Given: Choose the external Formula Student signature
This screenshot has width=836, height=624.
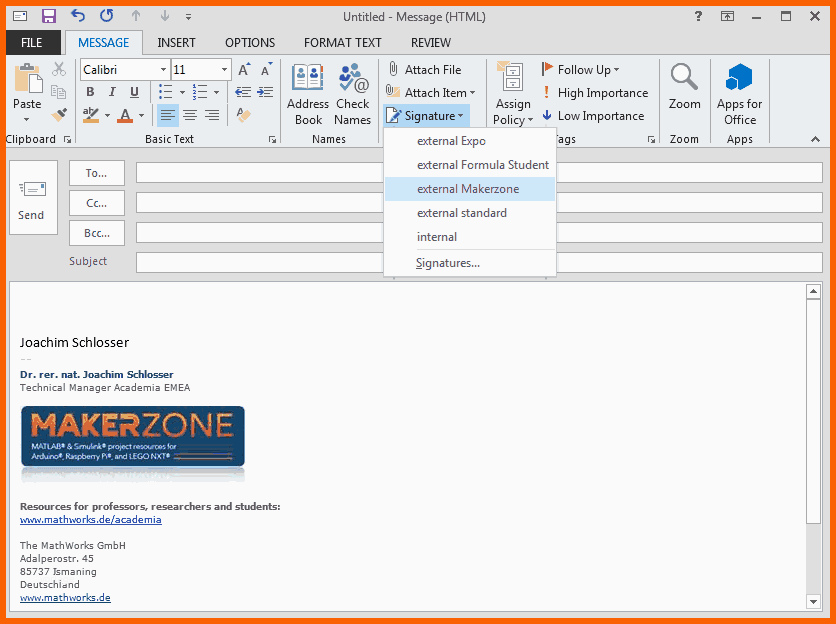Looking at the screenshot, I should [470, 165].
